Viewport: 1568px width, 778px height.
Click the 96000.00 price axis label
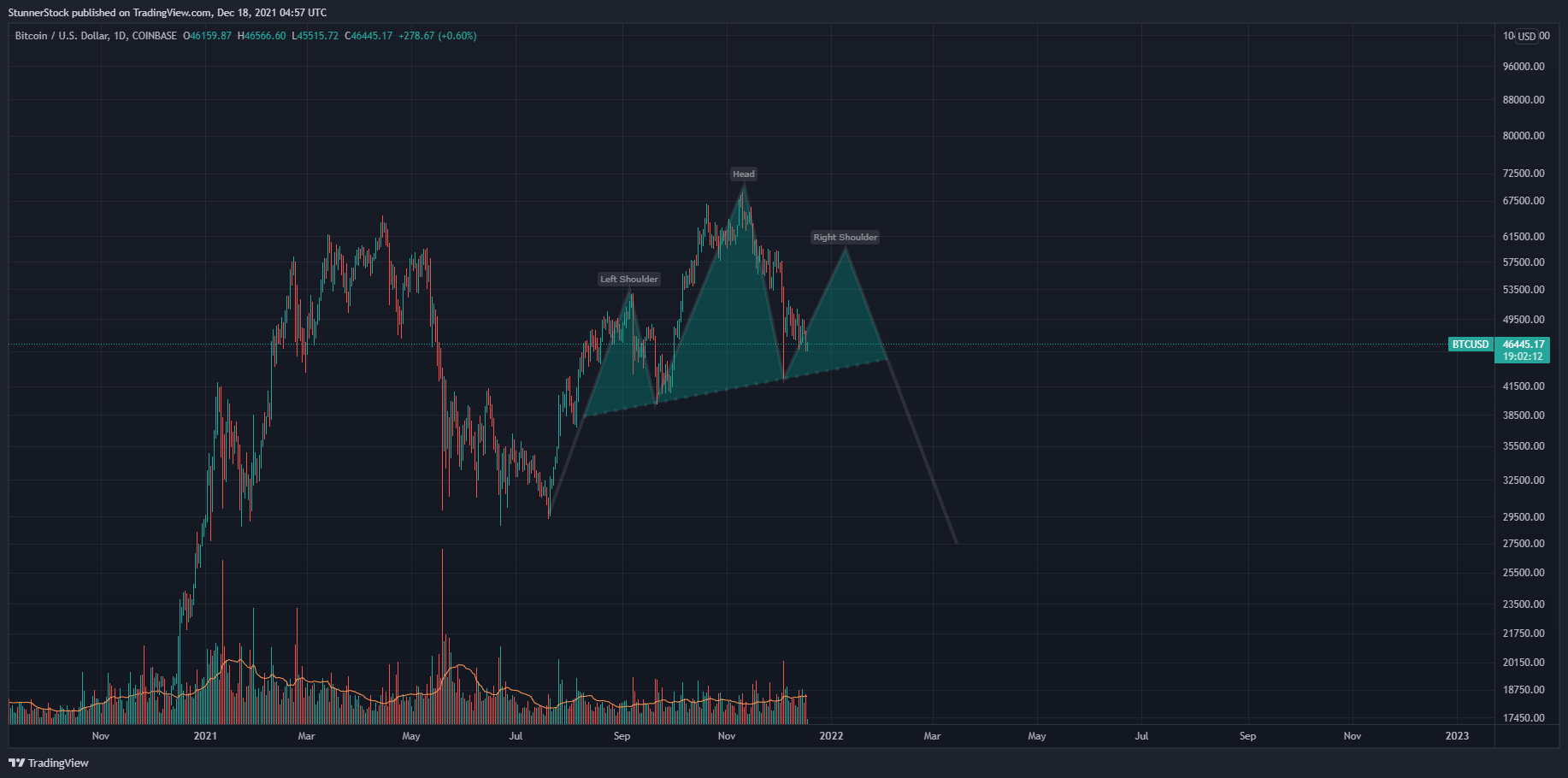tap(1524, 67)
